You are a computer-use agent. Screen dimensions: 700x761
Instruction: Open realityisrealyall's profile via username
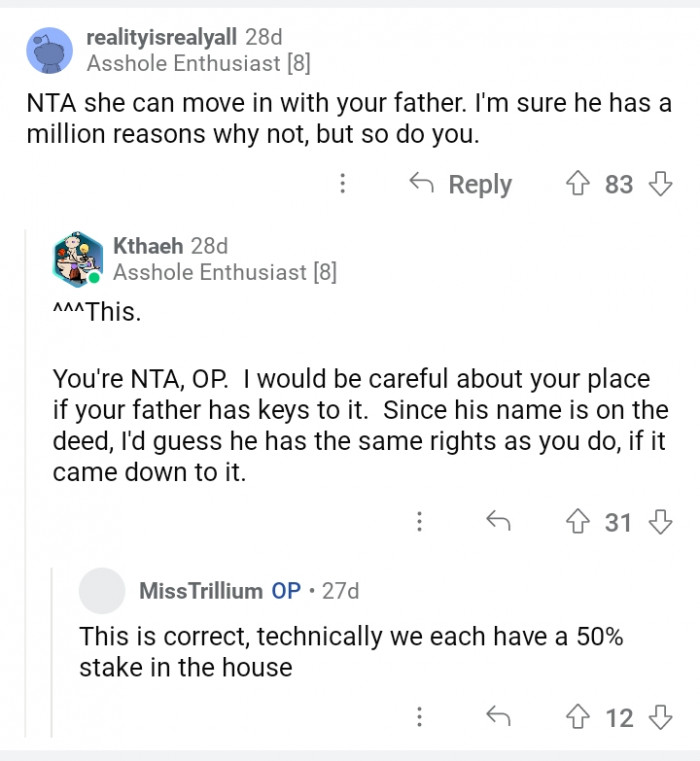(162, 37)
